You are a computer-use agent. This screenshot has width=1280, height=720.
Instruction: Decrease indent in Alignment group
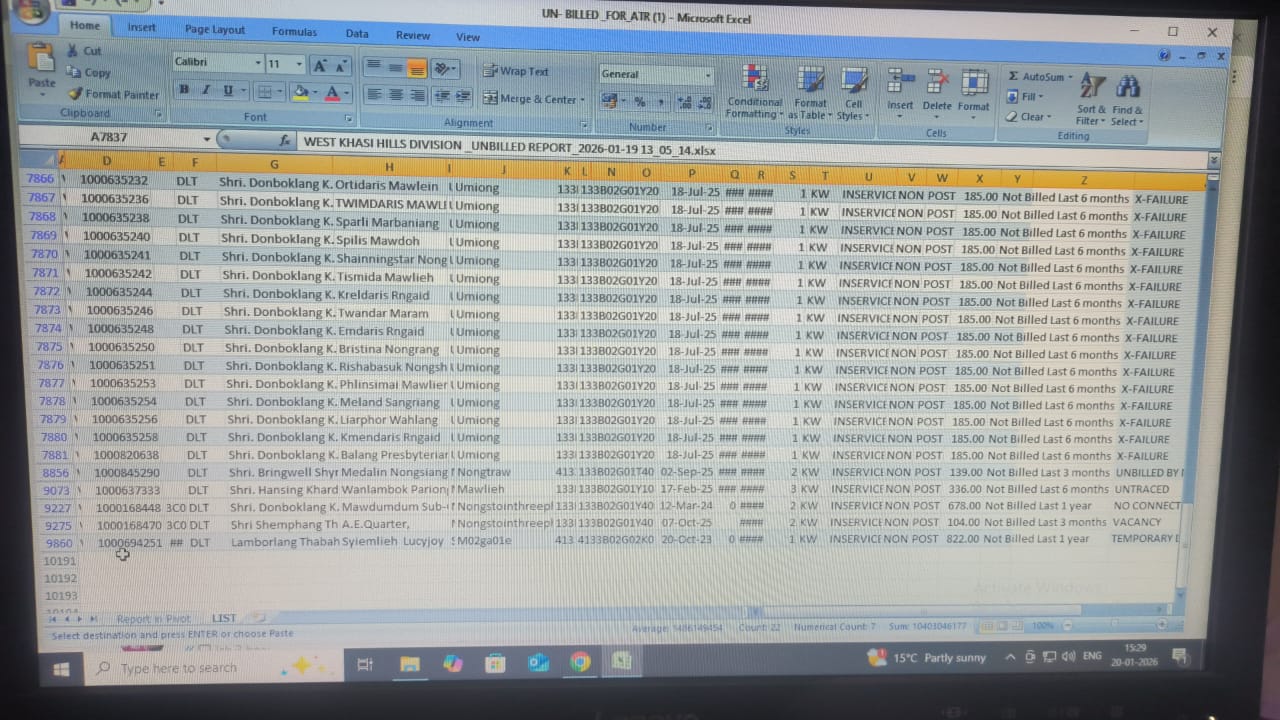pyautogui.click(x=443, y=96)
